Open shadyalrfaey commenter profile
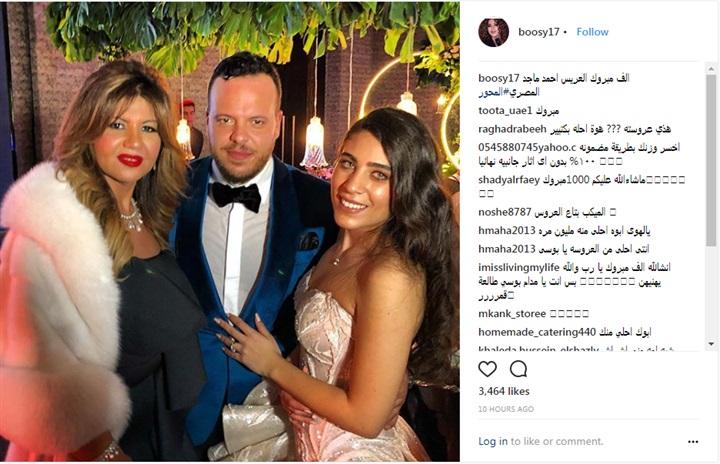Screen dimensions: 720x464 pos(509,180)
